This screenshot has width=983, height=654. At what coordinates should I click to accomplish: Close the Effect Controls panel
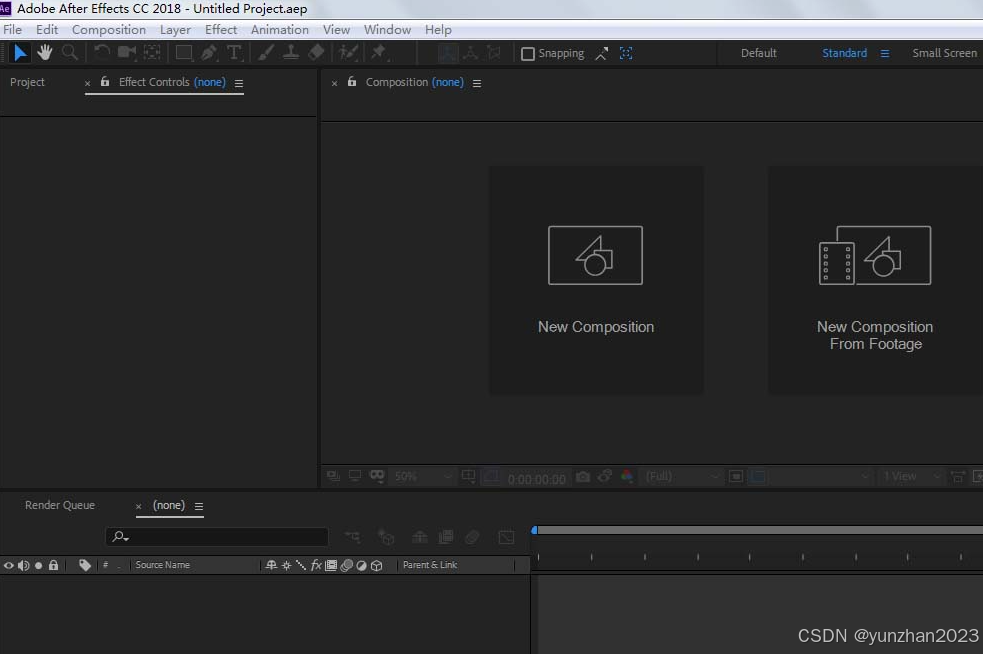click(87, 83)
